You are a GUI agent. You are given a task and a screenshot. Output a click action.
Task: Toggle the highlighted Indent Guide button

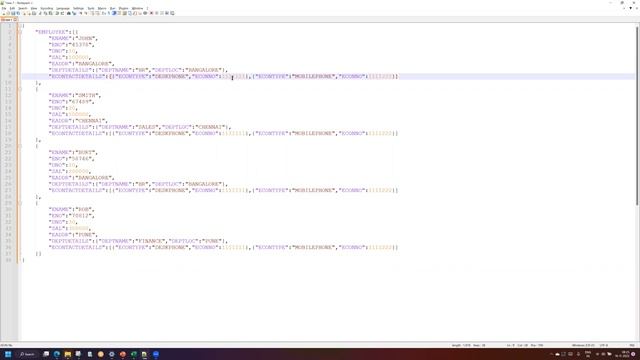click(114, 13)
